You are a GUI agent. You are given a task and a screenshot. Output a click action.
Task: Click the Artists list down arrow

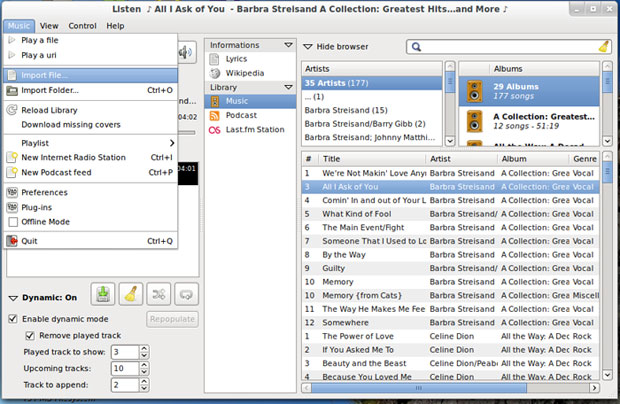450,140
